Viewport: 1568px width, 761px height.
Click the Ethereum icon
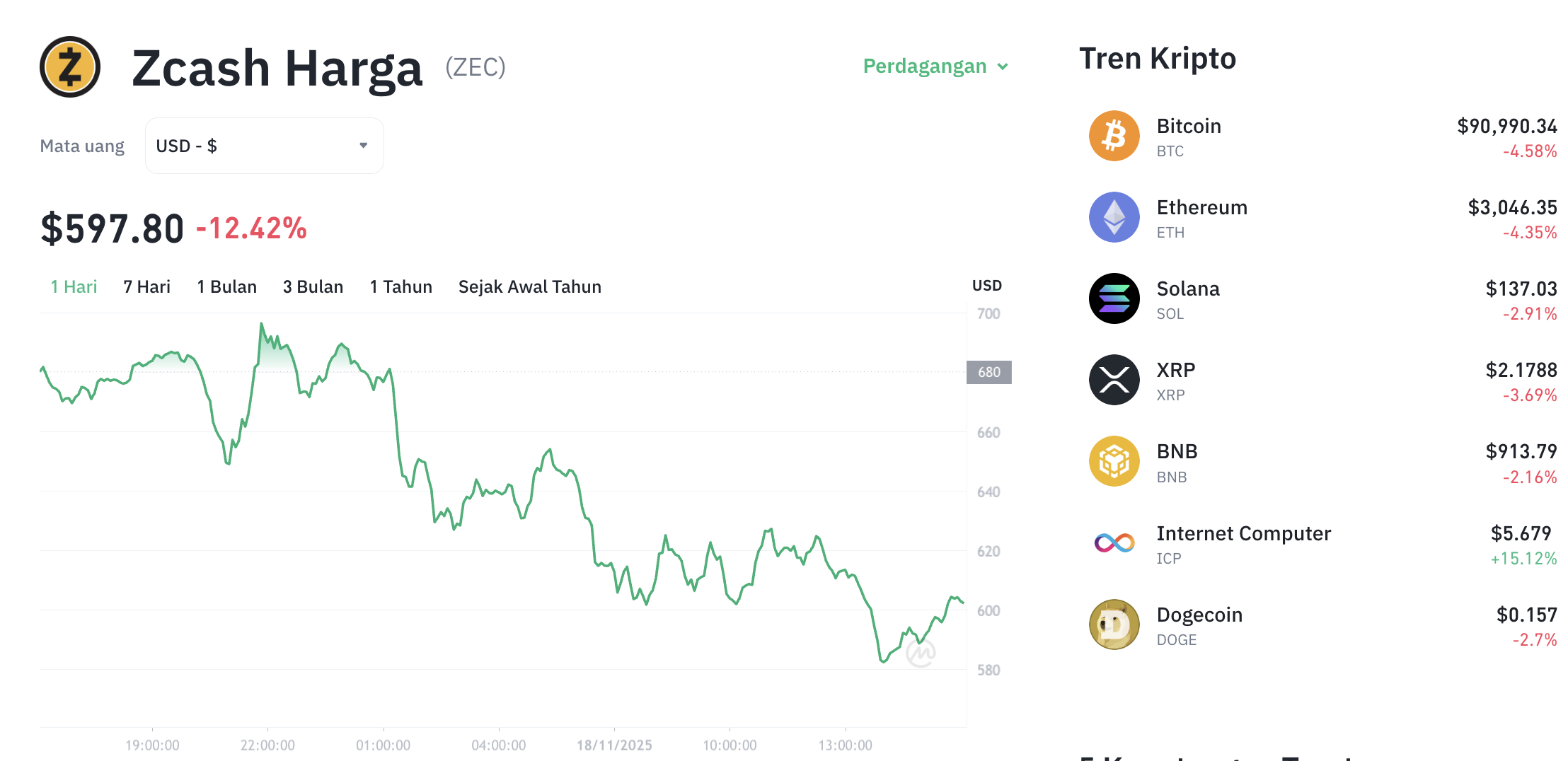tap(1113, 217)
